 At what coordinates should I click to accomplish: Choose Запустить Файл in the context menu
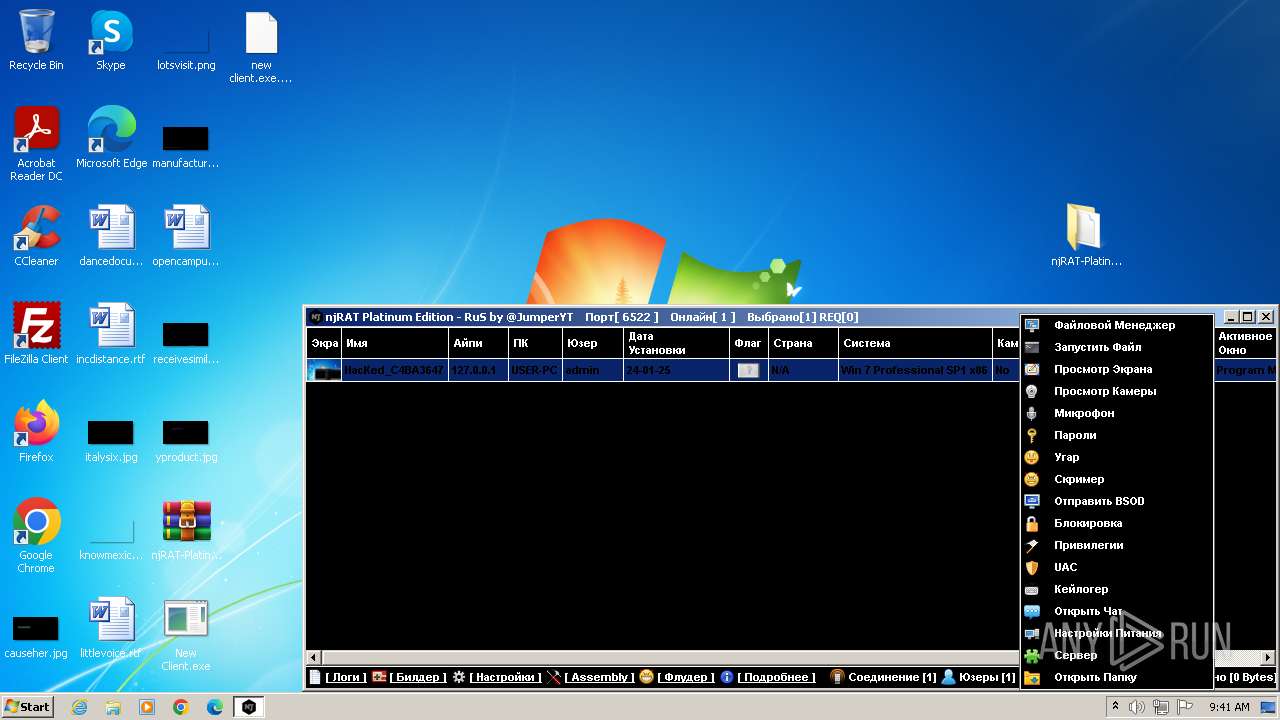1116,347
